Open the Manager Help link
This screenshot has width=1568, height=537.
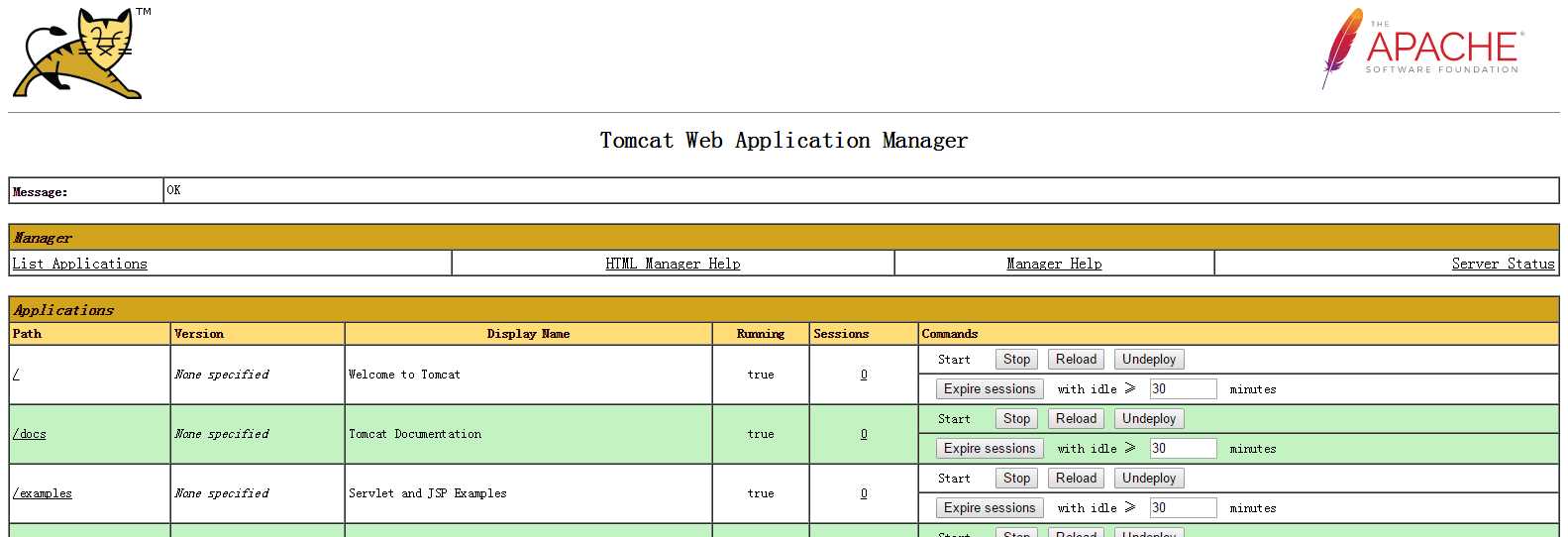coord(1054,264)
